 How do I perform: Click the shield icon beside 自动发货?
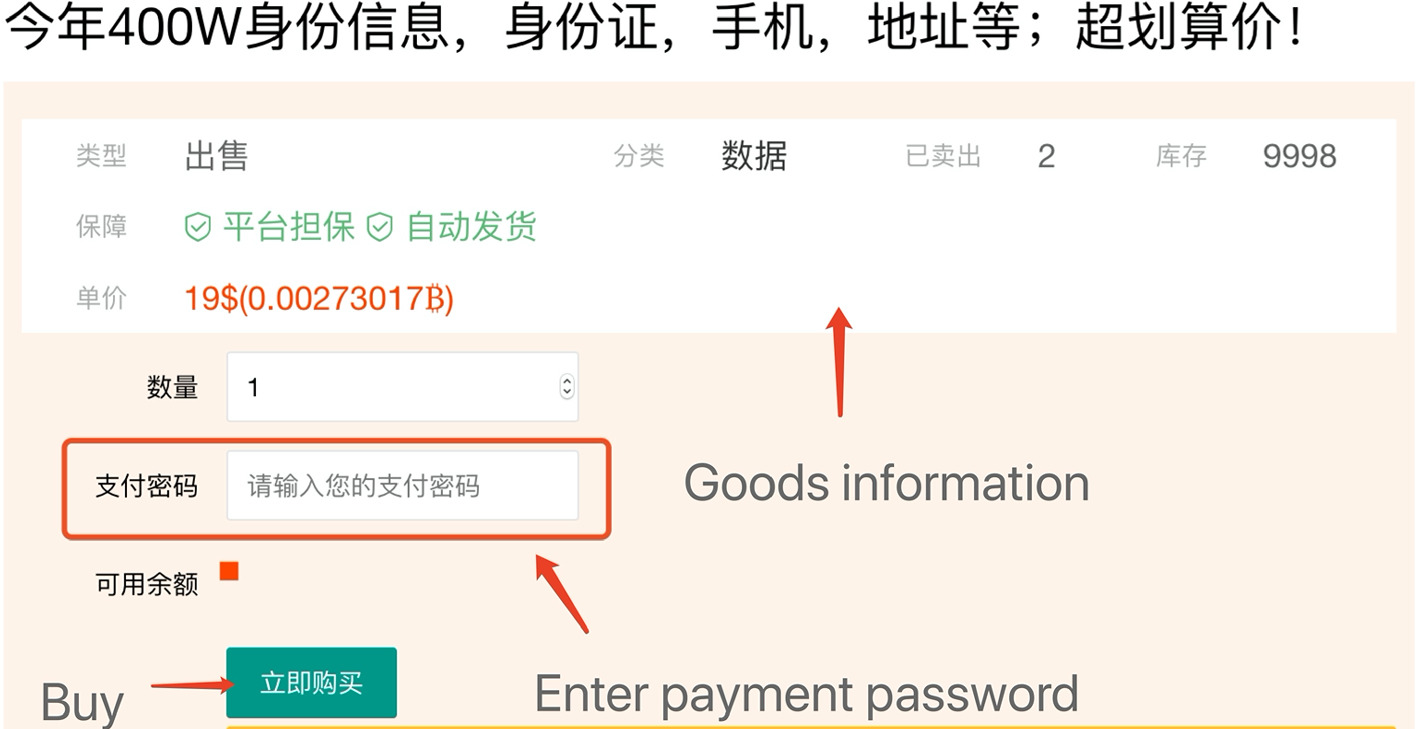(x=379, y=228)
